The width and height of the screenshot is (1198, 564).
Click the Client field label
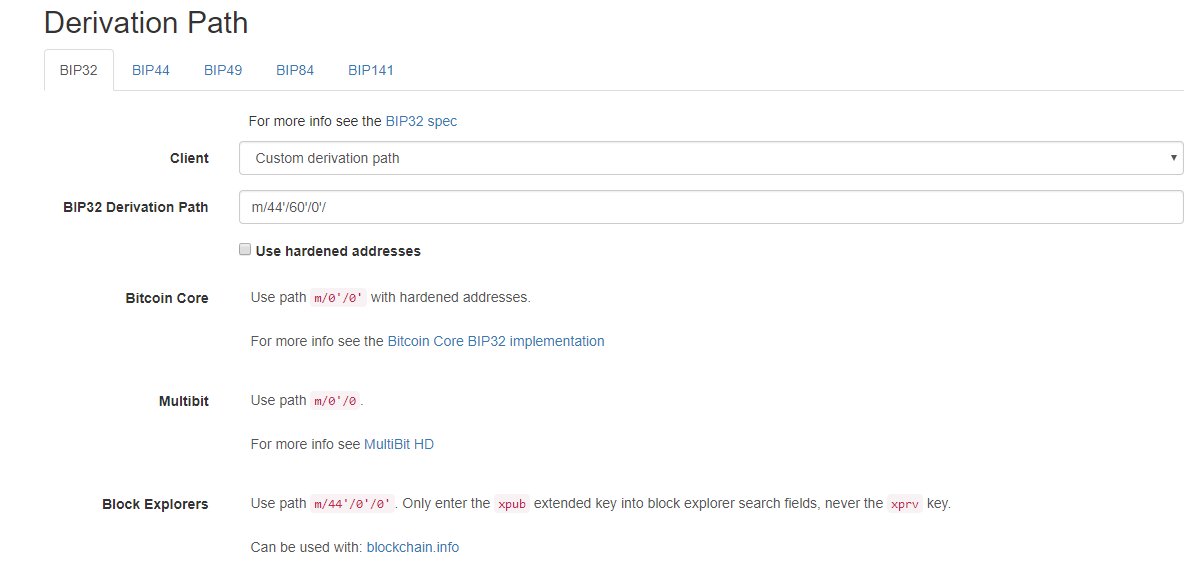(x=189, y=158)
